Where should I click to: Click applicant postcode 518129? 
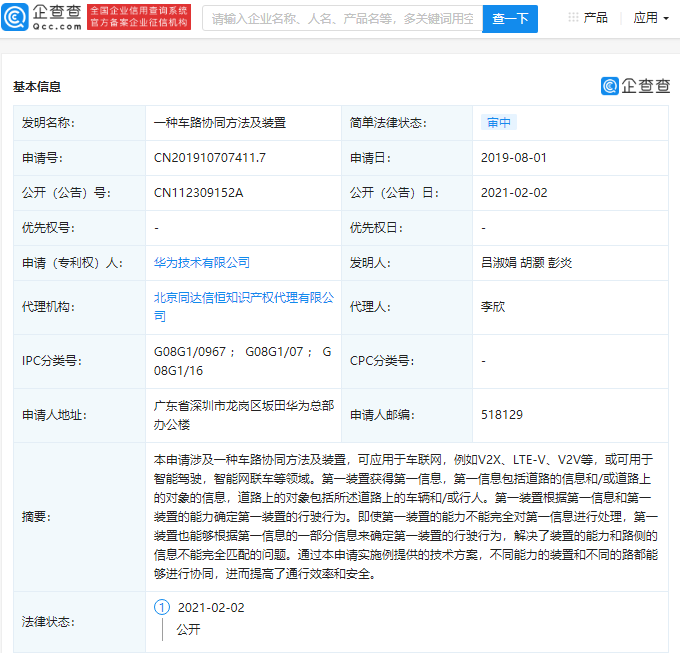[502, 415]
